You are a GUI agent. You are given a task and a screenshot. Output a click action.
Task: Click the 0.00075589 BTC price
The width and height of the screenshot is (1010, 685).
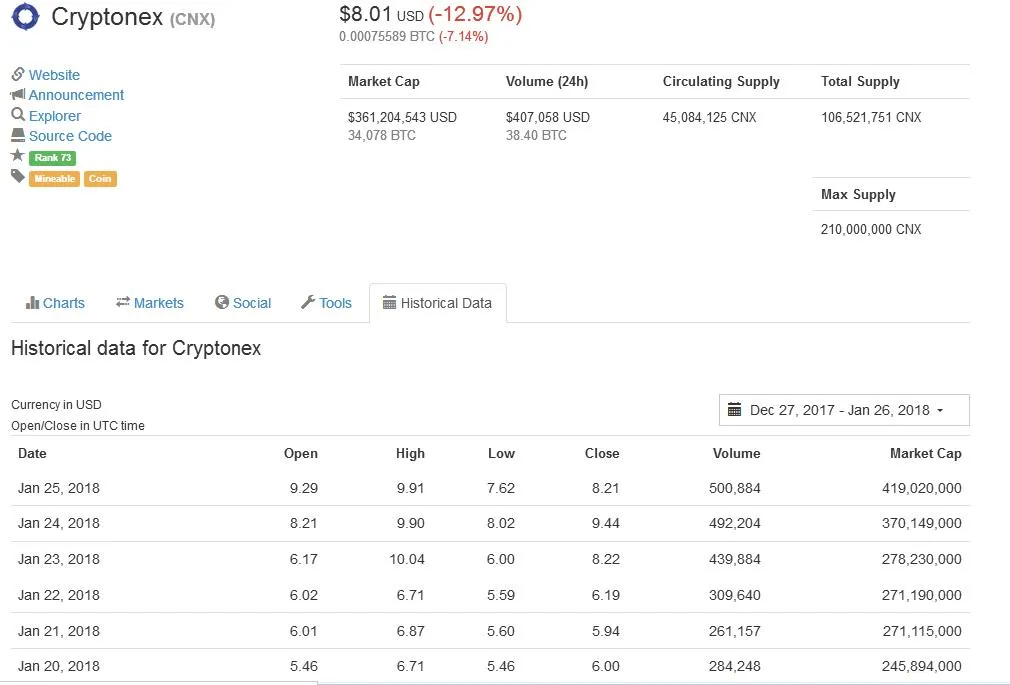[386, 37]
